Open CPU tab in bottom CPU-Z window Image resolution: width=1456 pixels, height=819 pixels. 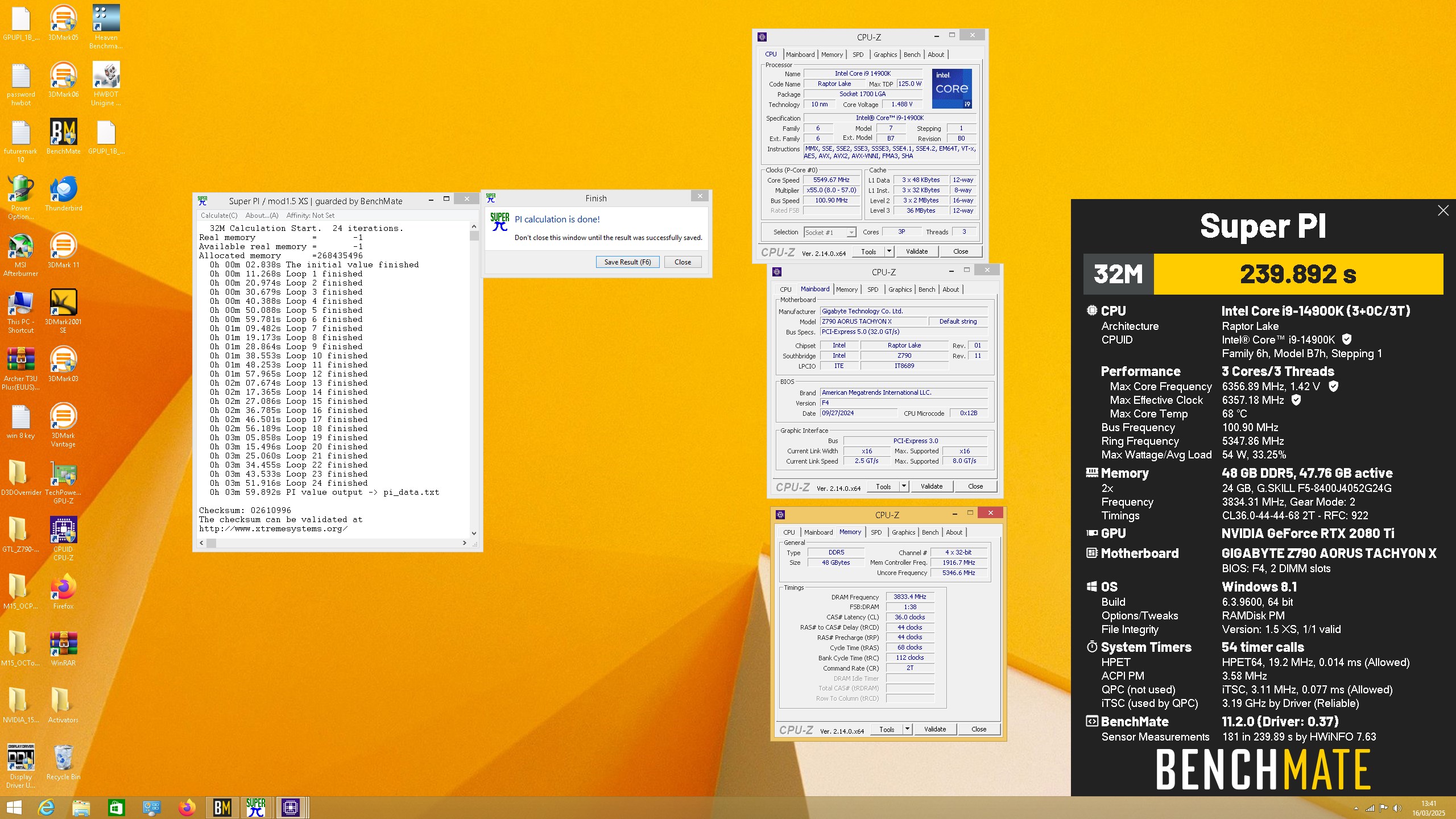pos(789,532)
